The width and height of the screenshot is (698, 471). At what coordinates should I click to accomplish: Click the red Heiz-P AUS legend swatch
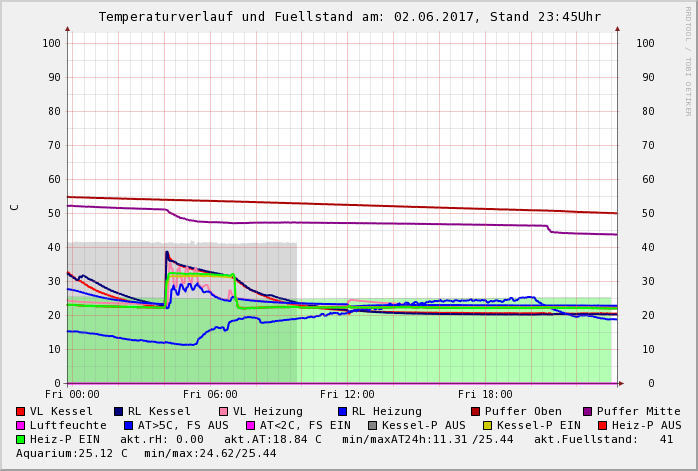[x=601, y=425]
